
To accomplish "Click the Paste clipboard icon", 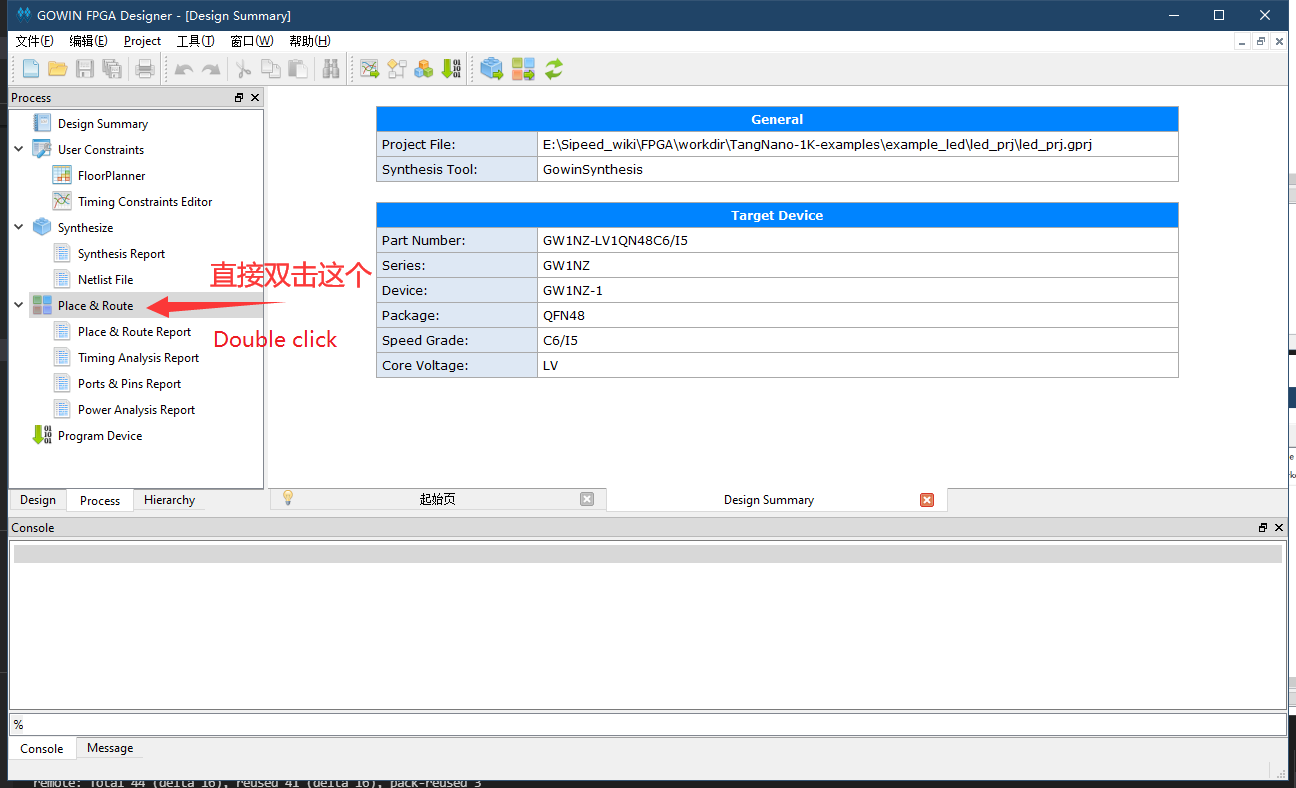I will 297,69.
